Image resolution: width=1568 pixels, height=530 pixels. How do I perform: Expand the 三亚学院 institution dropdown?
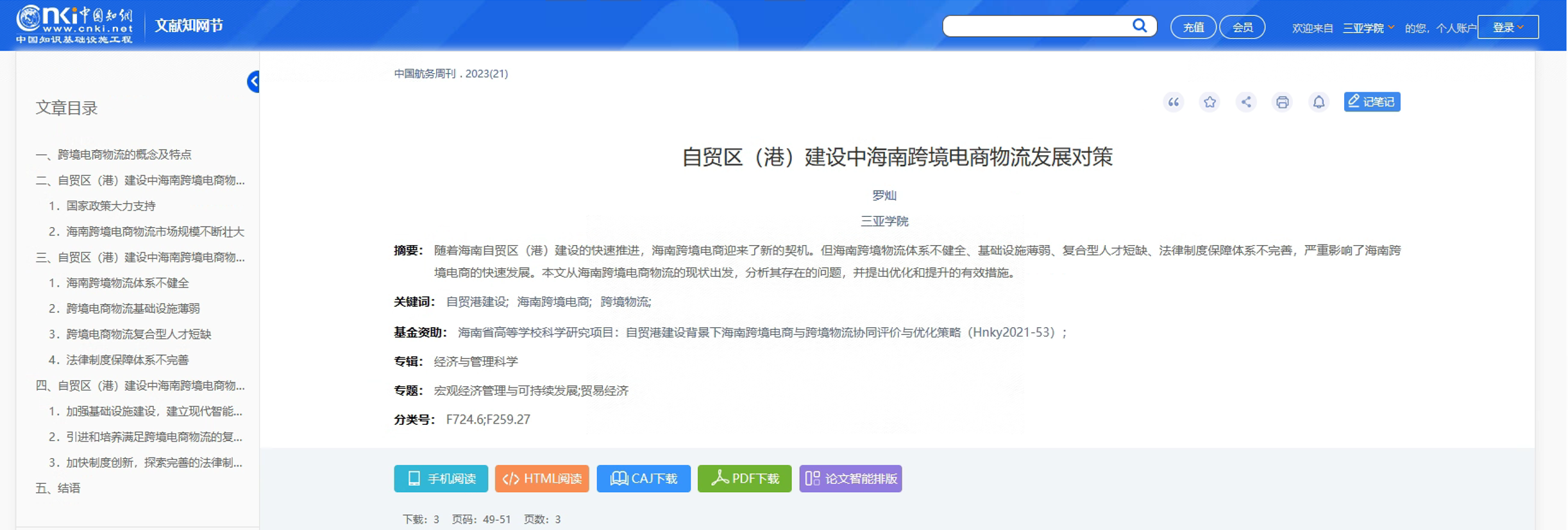click(1368, 28)
